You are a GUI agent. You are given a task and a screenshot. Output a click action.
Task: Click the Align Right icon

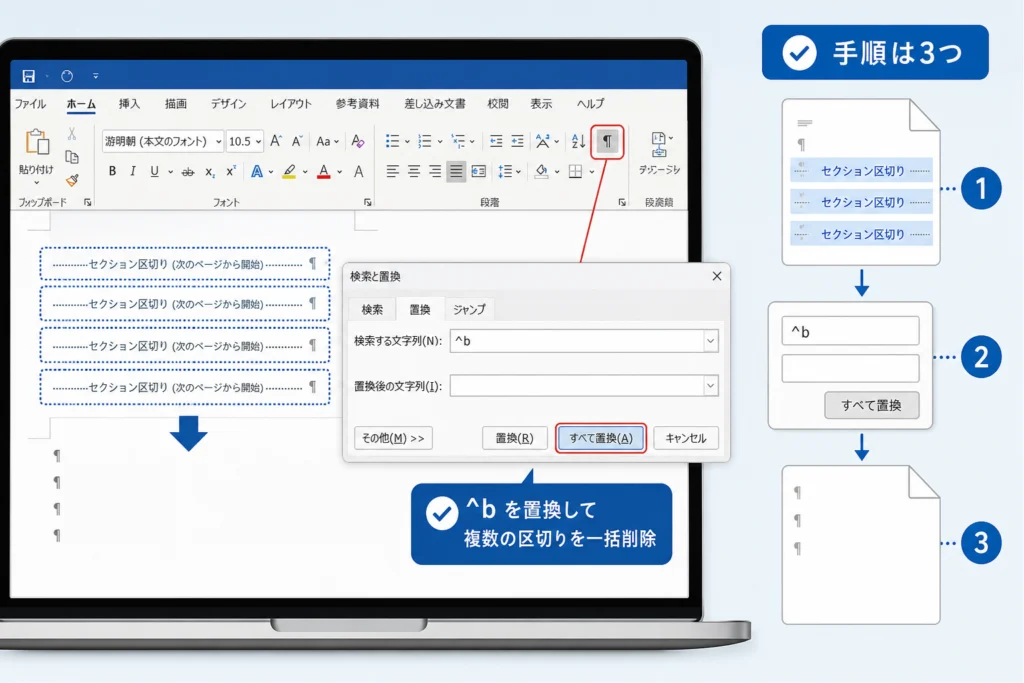435,172
